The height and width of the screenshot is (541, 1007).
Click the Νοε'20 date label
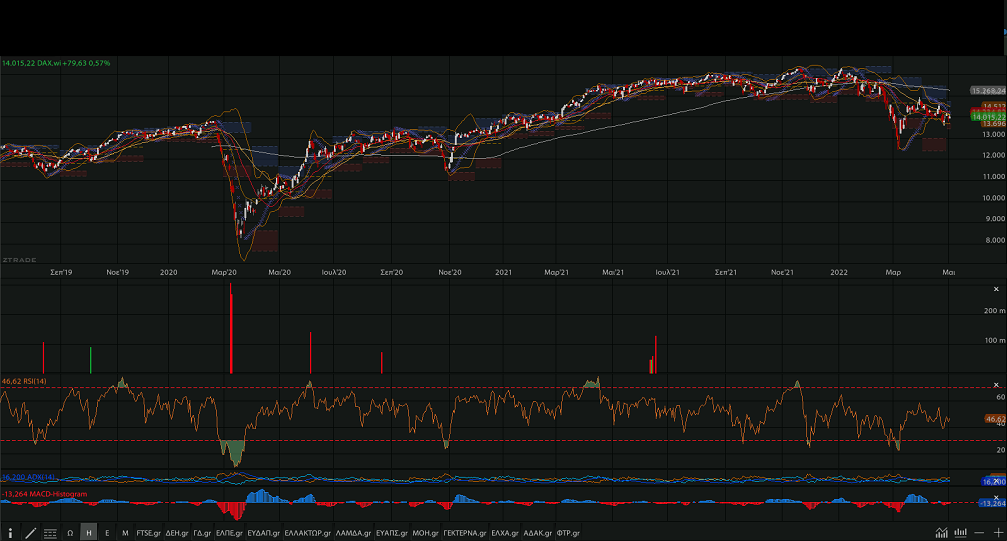[x=450, y=272]
